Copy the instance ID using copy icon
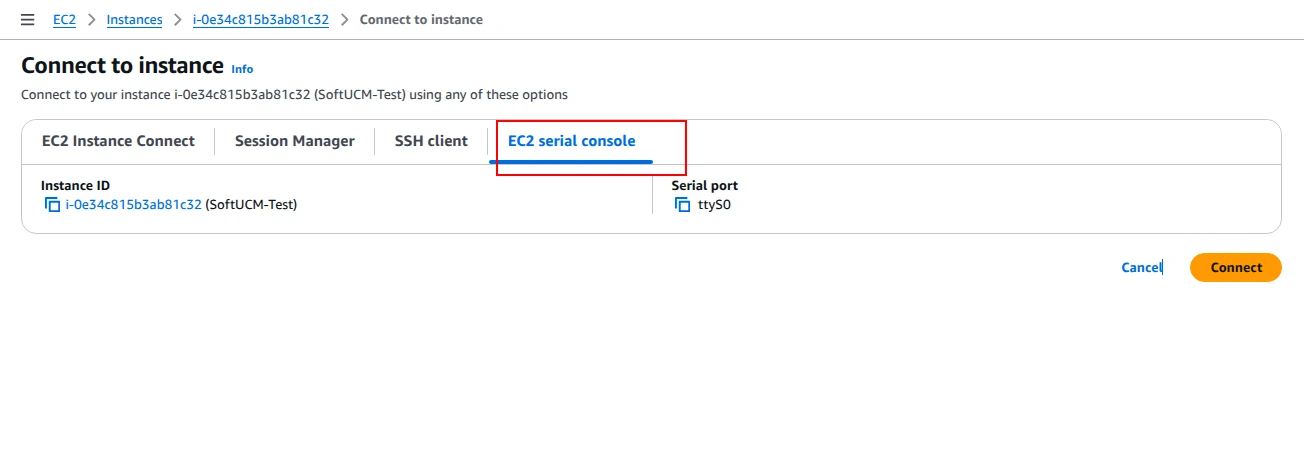 pyautogui.click(x=52, y=204)
